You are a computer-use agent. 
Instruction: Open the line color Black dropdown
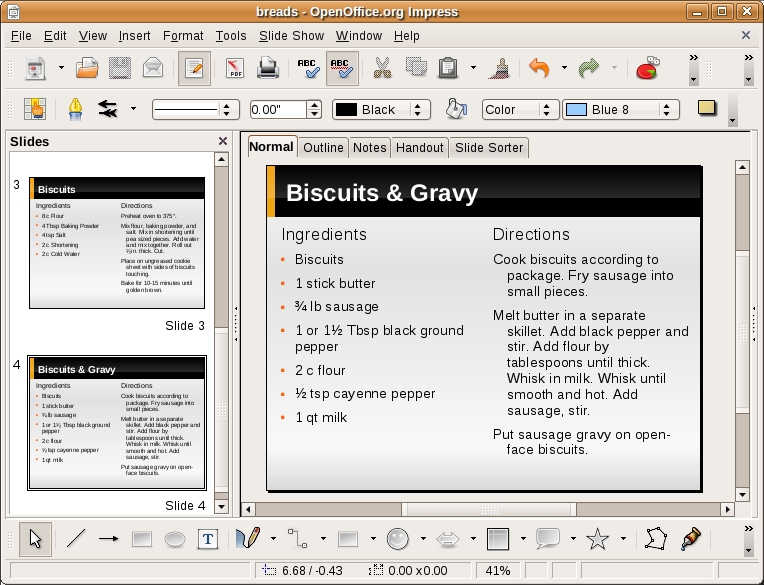pyautogui.click(x=419, y=110)
